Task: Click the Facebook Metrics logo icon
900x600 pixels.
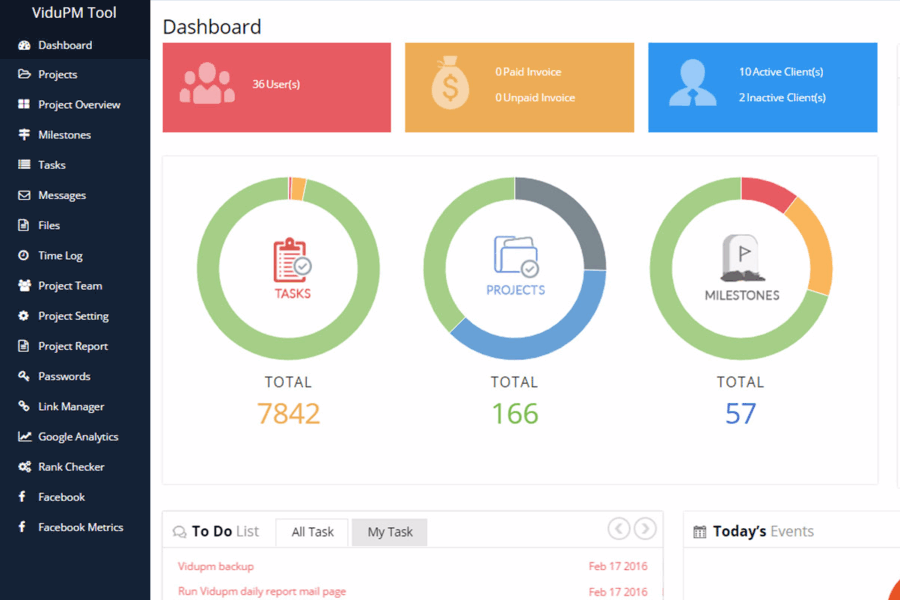Action: [x=22, y=527]
